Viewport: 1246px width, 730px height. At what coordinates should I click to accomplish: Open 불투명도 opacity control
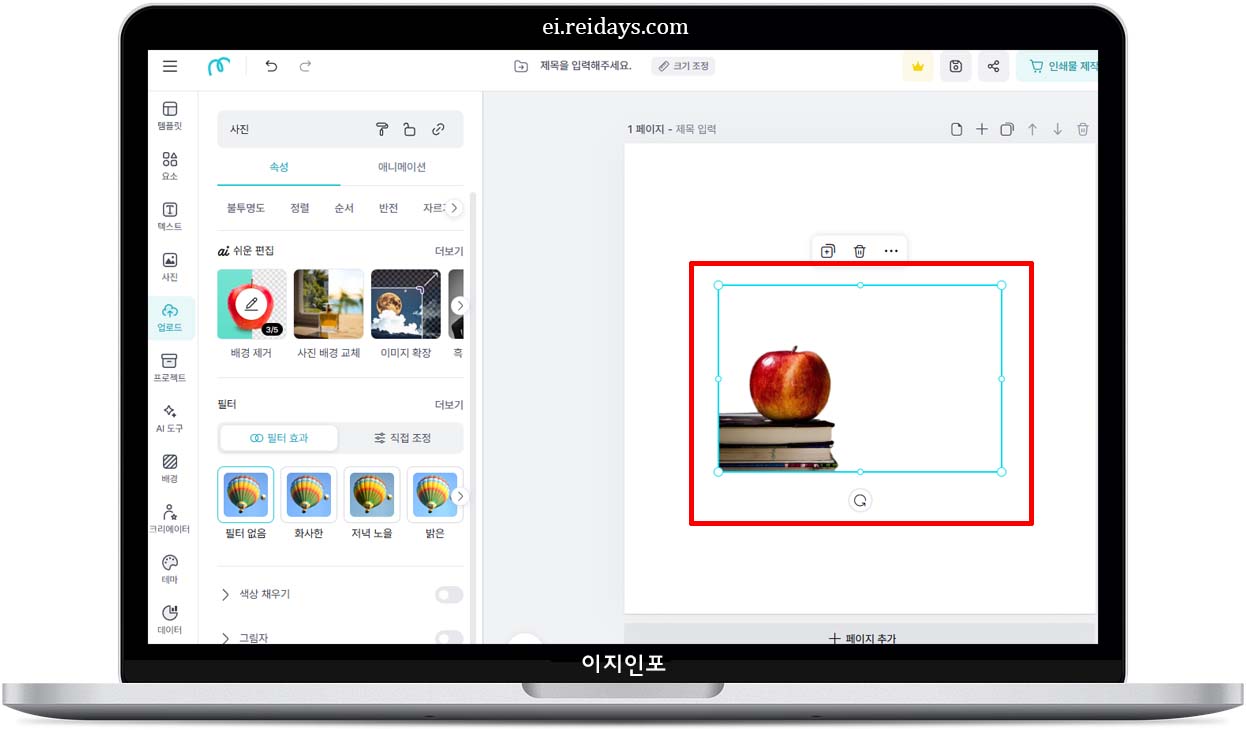[244, 208]
